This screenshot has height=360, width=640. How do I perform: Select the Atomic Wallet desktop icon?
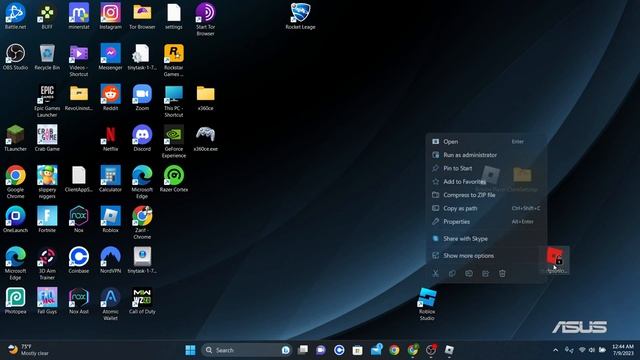111,304
